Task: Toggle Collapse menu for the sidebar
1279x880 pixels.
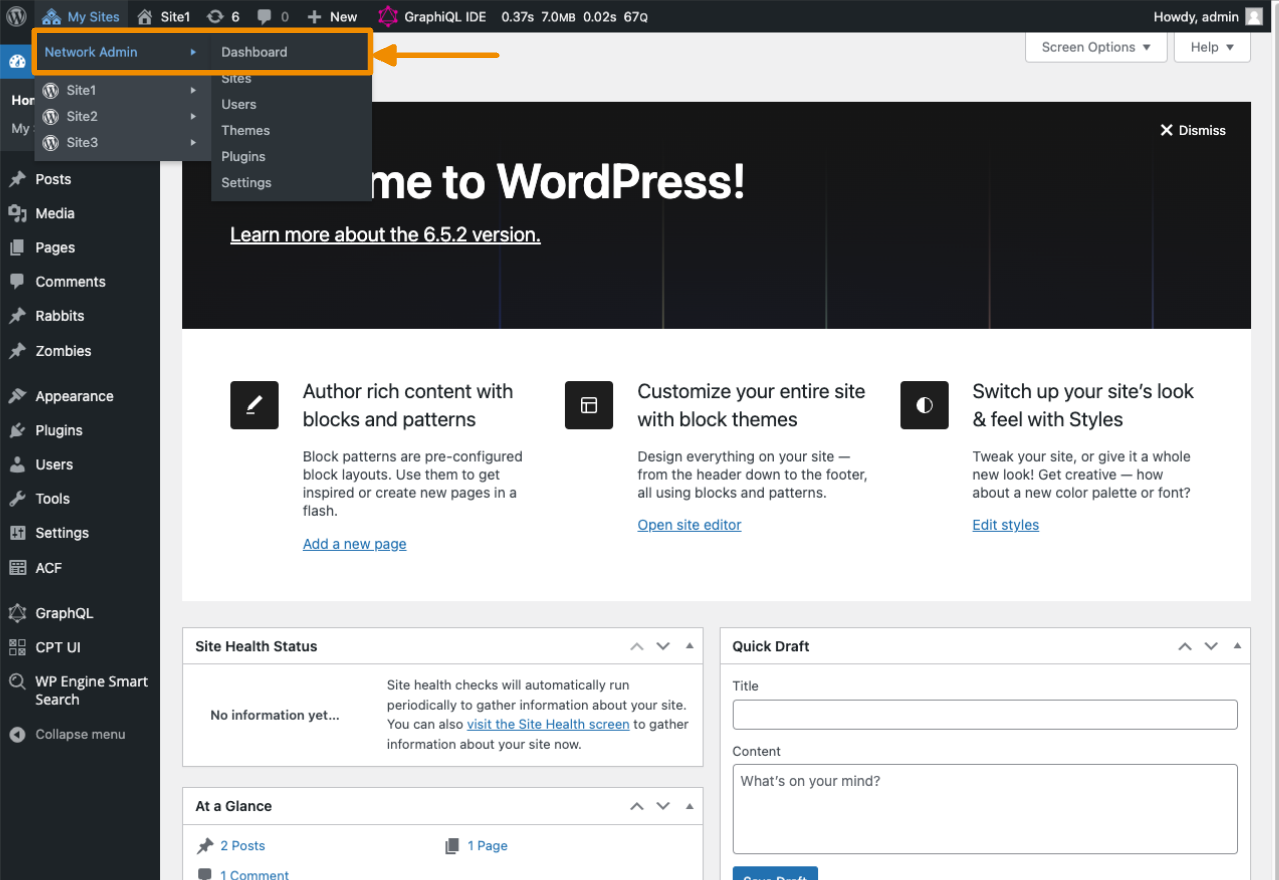Action: pos(68,734)
